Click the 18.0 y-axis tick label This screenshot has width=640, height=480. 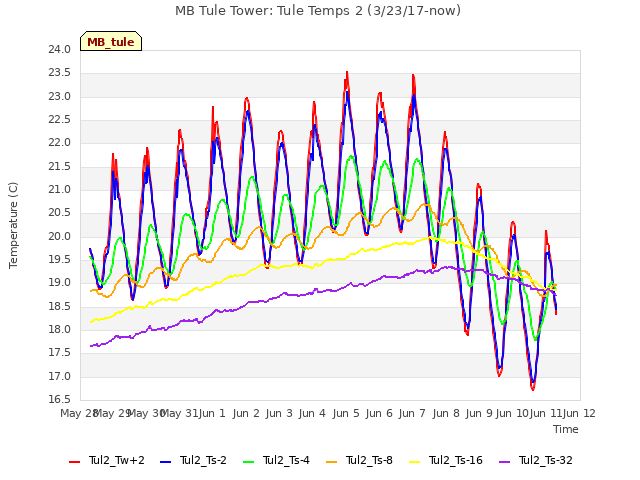(x=60, y=329)
